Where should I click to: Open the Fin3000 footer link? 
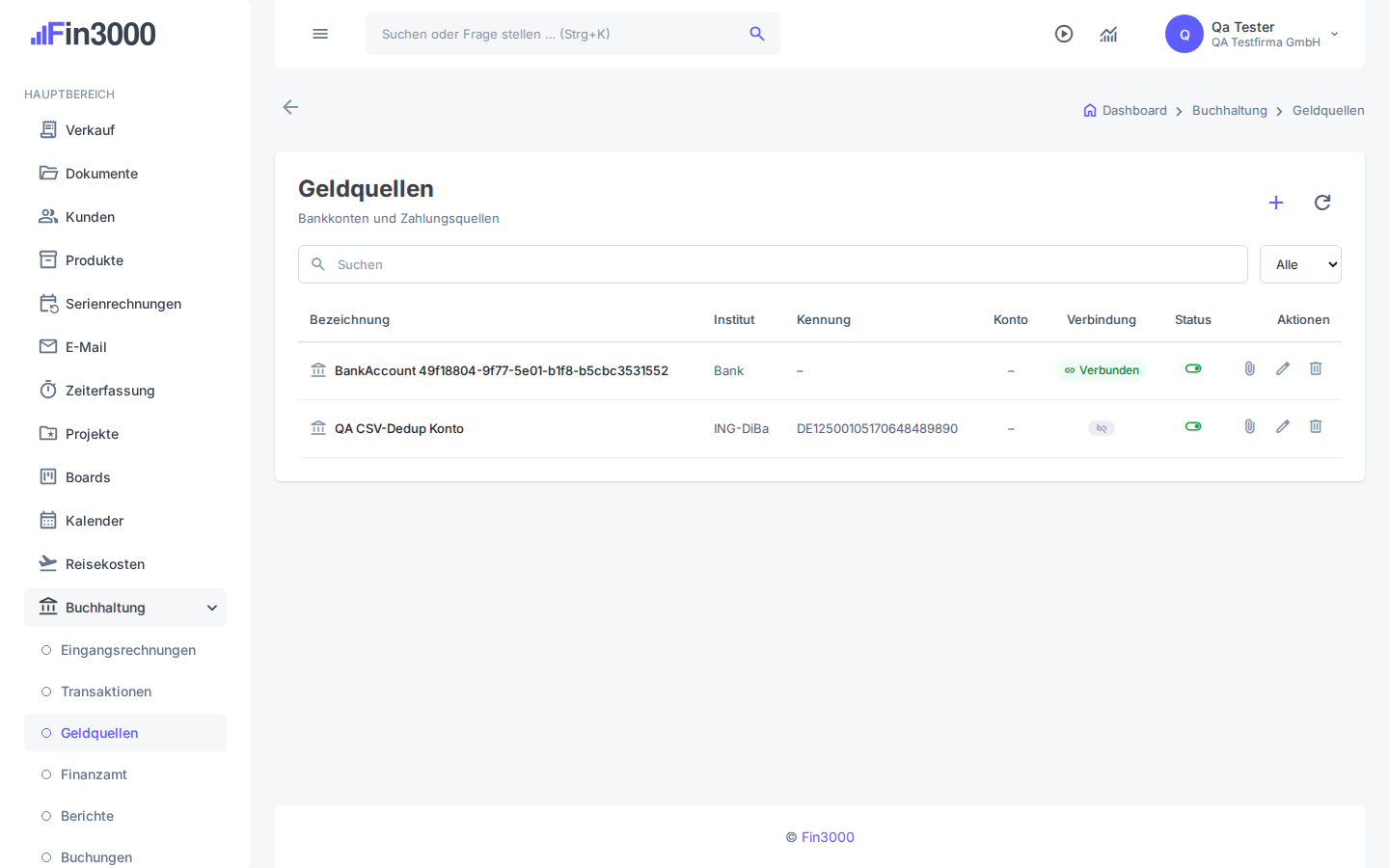click(828, 837)
